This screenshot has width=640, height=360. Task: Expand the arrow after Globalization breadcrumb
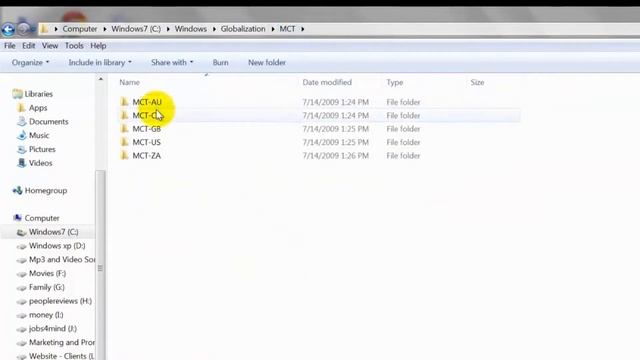pyautogui.click(x=273, y=29)
